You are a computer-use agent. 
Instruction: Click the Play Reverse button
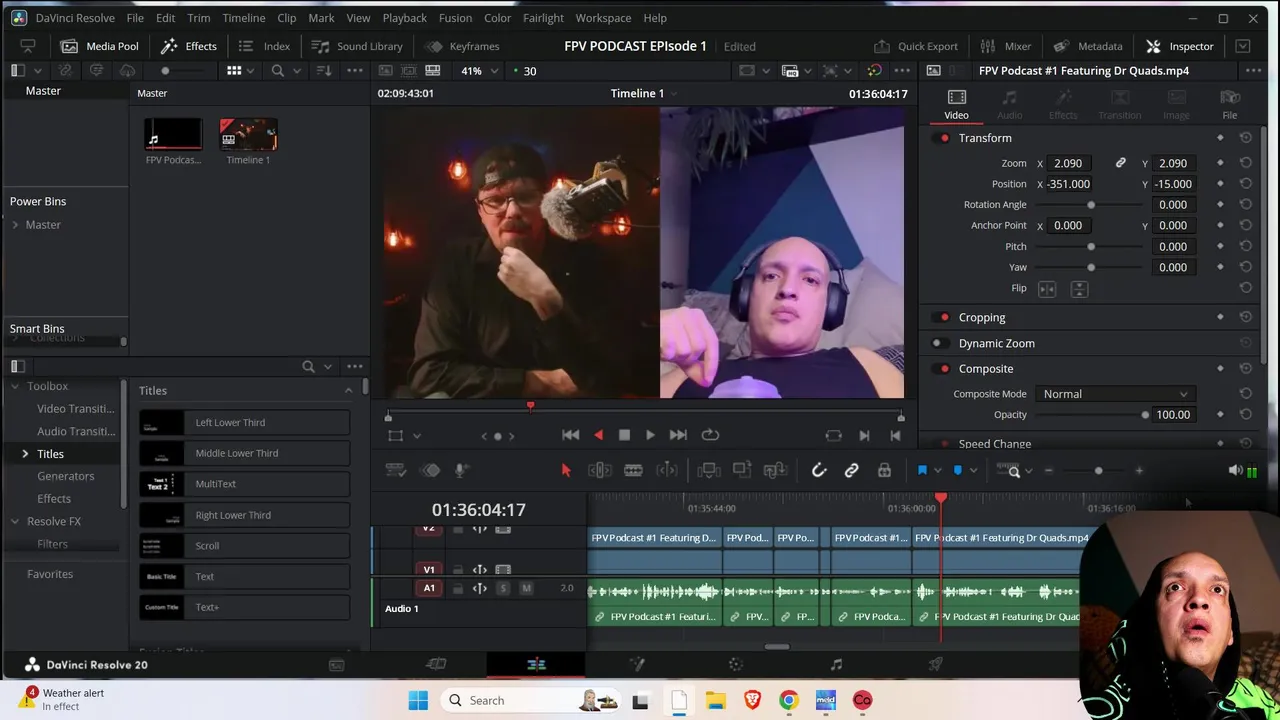click(598, 435)
